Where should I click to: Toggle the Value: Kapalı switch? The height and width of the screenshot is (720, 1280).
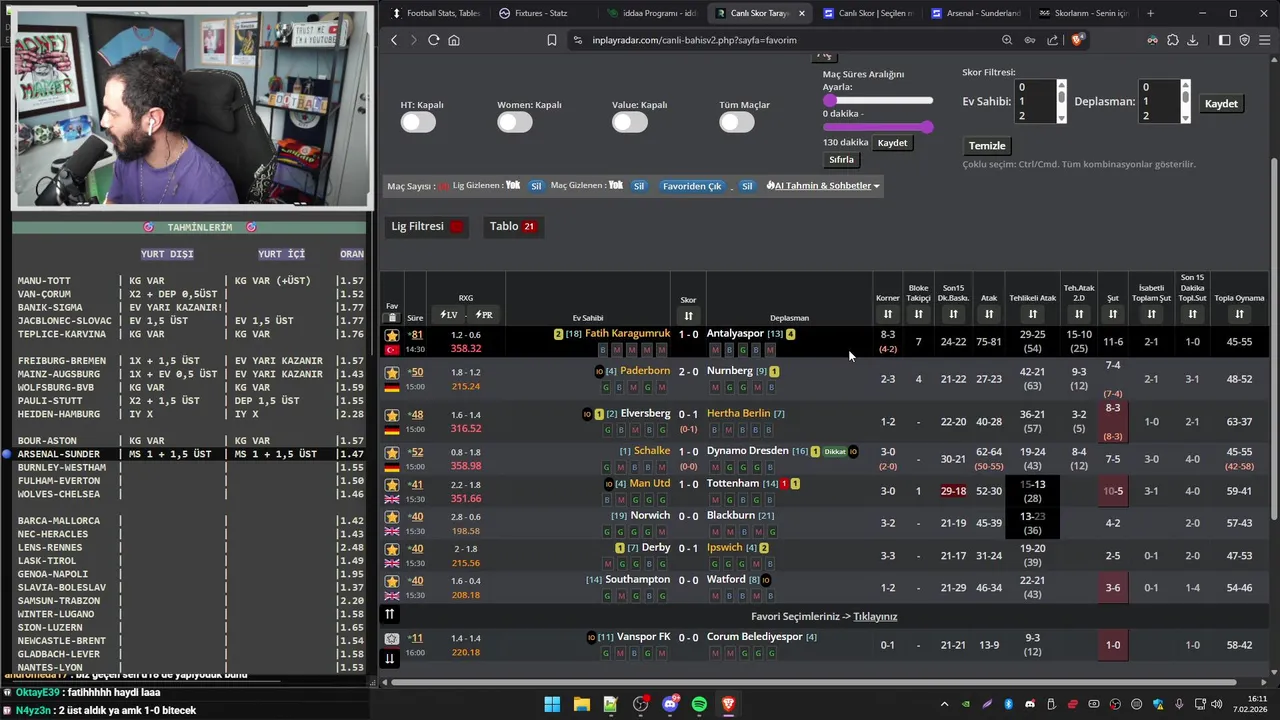(630, 122)
